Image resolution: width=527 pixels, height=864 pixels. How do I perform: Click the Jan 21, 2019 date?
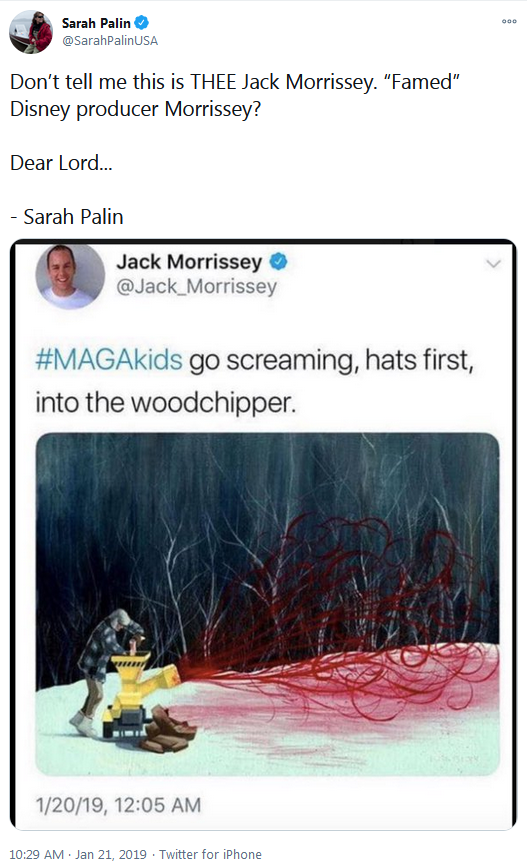click(x=111, y=854)
